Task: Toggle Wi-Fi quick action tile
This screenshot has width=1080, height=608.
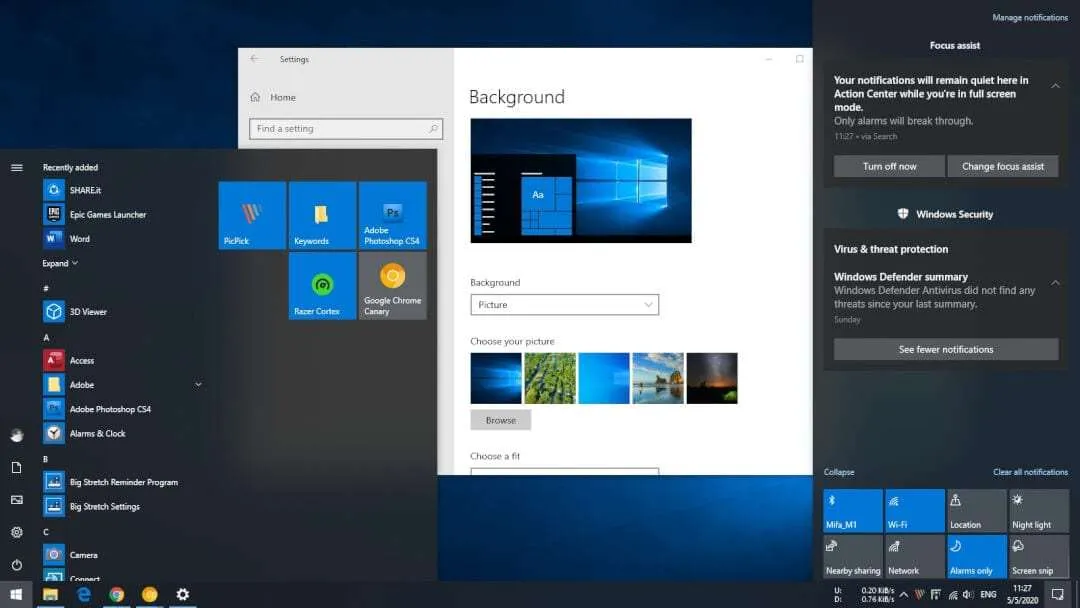Action: tap(915, 510)
